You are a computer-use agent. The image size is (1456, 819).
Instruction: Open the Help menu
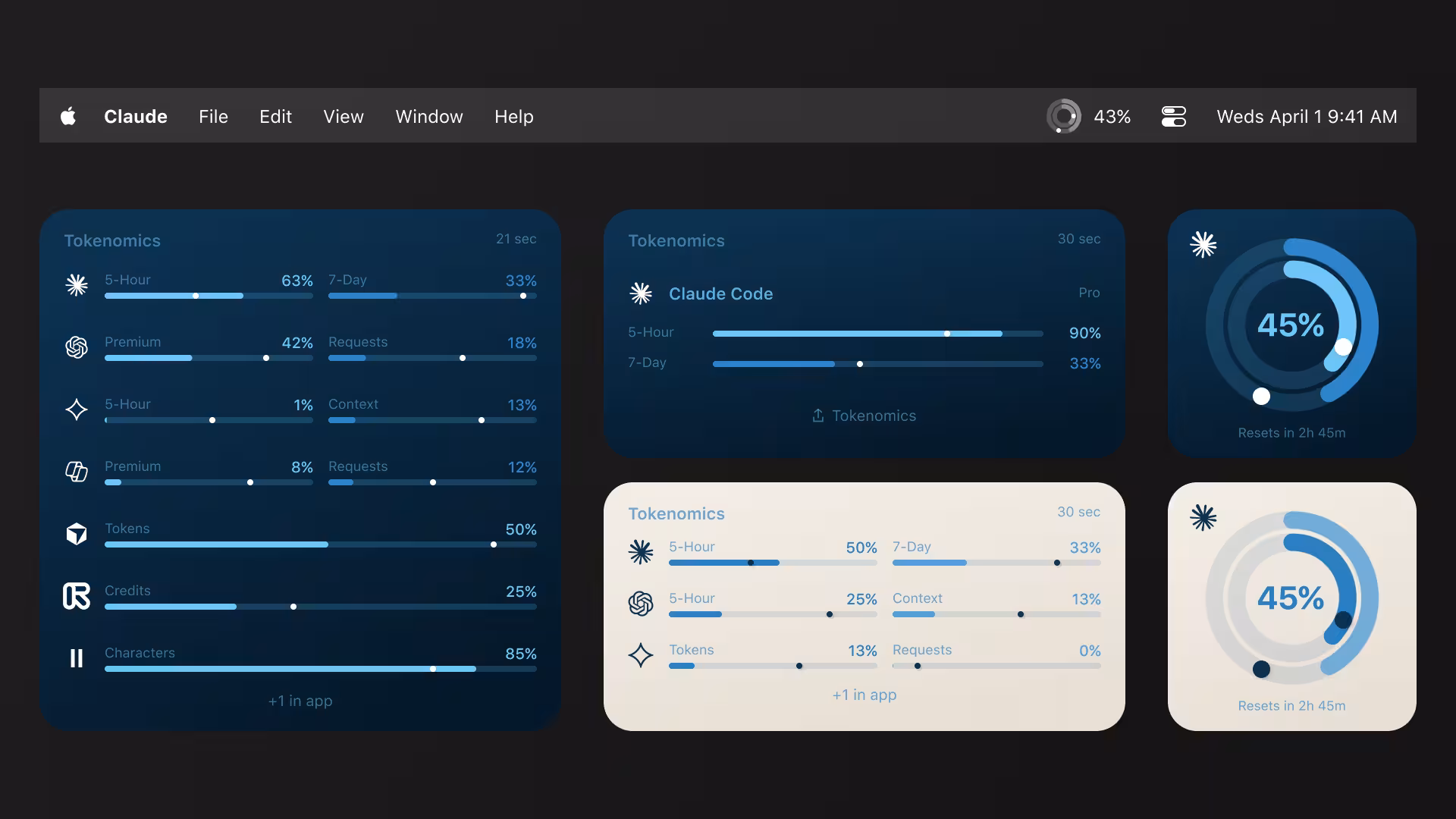514,116
